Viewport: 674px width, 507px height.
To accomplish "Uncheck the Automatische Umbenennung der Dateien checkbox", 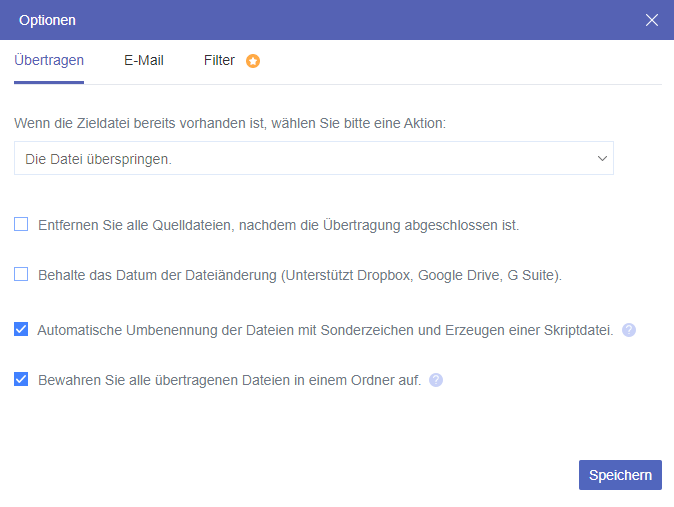I will pyautogui.click(x=21, y=328).
